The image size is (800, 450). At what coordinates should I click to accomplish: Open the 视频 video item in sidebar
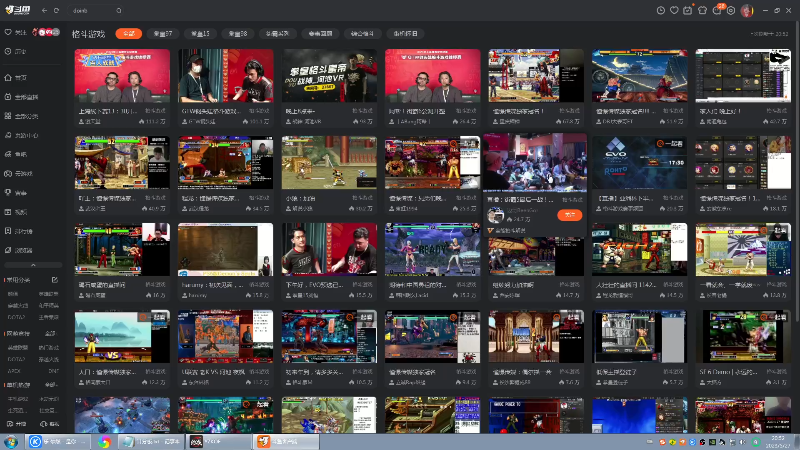(16, 212)
